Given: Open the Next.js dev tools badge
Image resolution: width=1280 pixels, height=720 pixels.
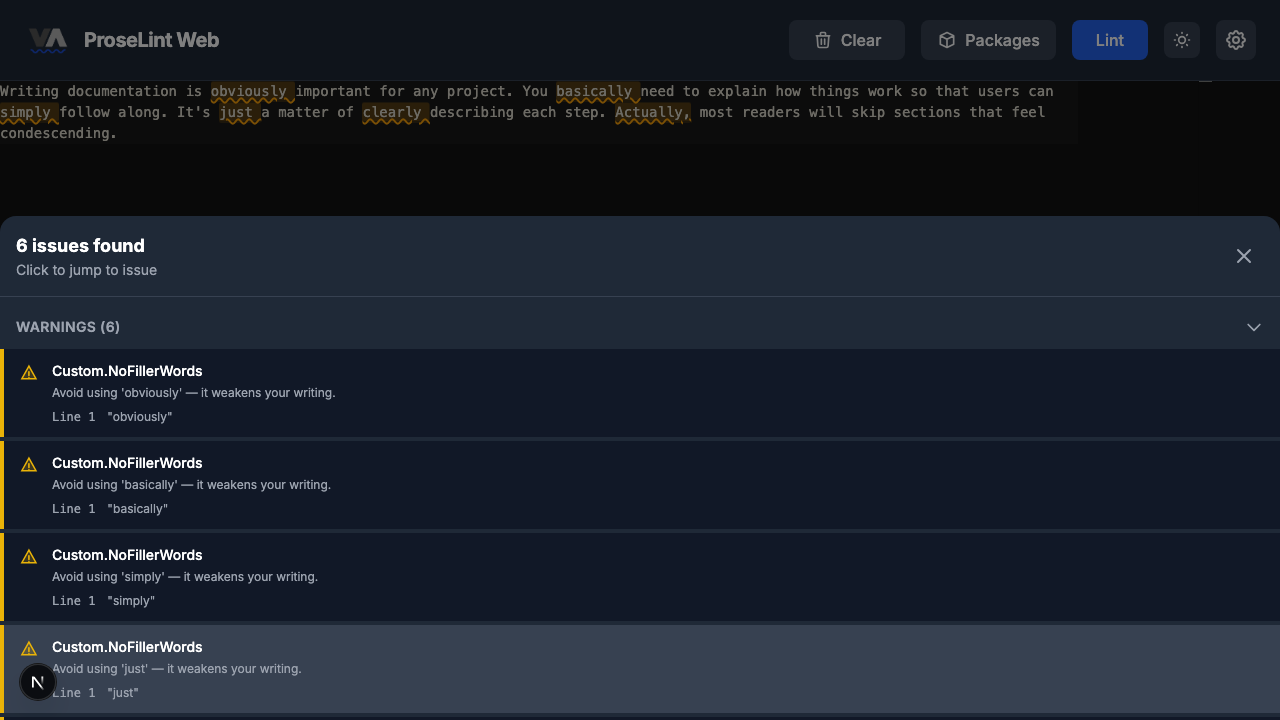Looking at the screenshot, I should pos(37,682).
